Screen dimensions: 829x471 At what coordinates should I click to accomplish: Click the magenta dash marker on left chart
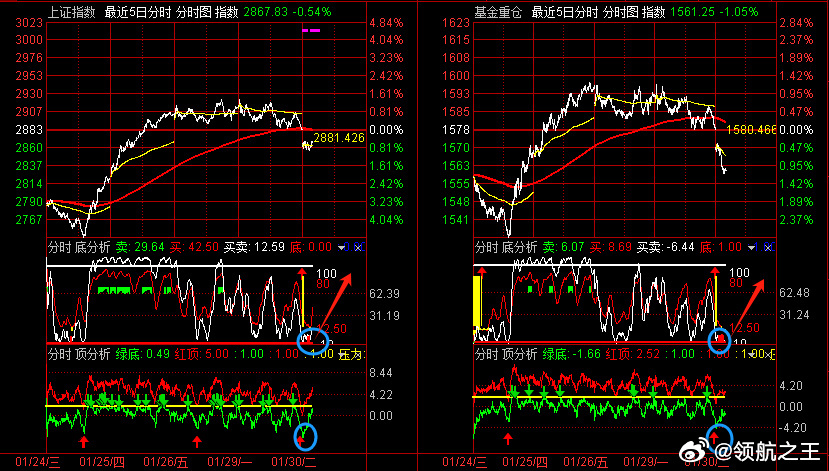pyautogui.click(x=311, y=30)
